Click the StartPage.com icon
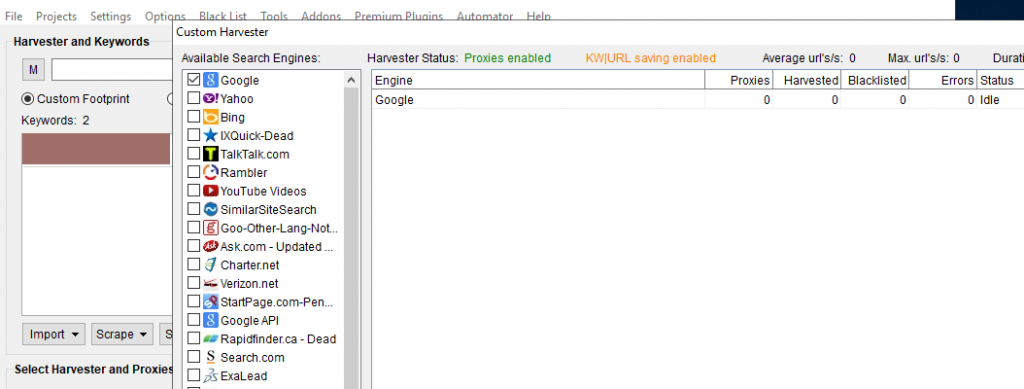The image size is (1024, 389). (x=210, y=302)
